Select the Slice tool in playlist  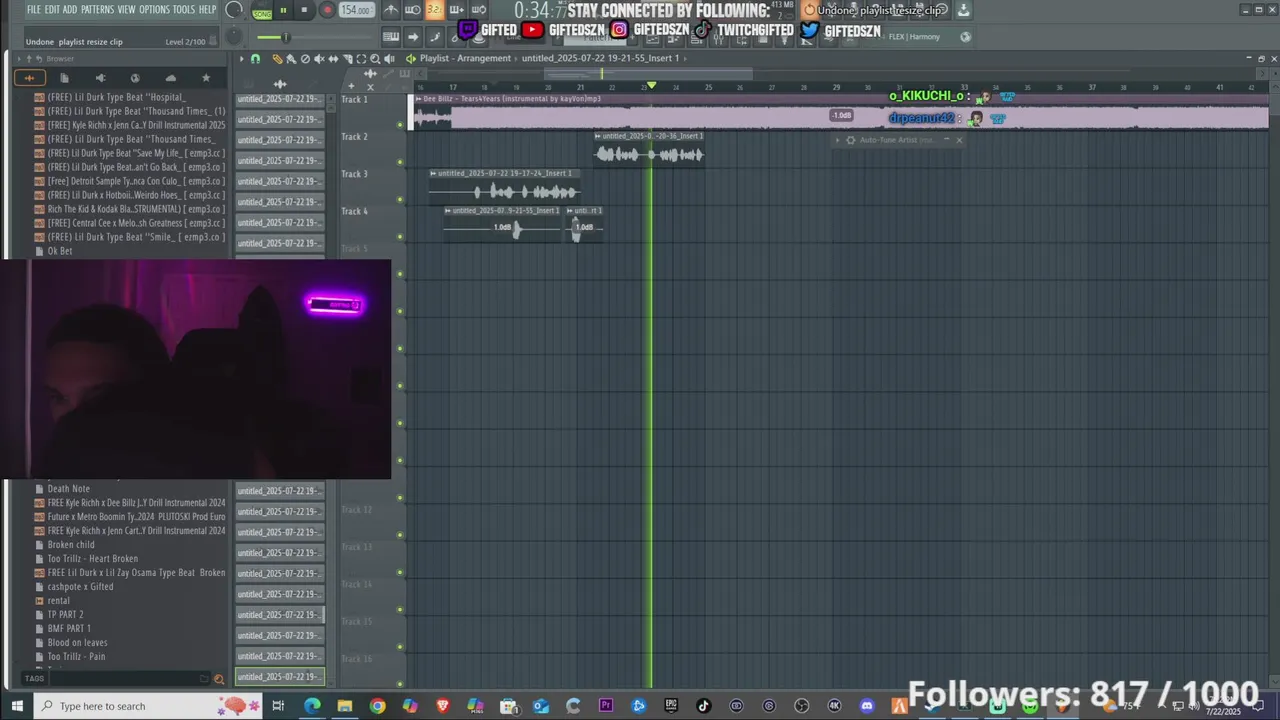tap(347, 59)
